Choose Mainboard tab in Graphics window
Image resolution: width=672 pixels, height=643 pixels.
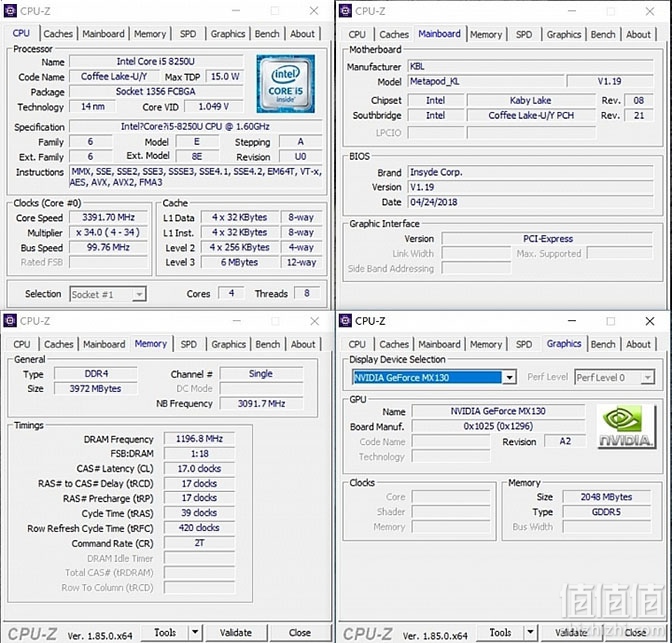point(439,344)
